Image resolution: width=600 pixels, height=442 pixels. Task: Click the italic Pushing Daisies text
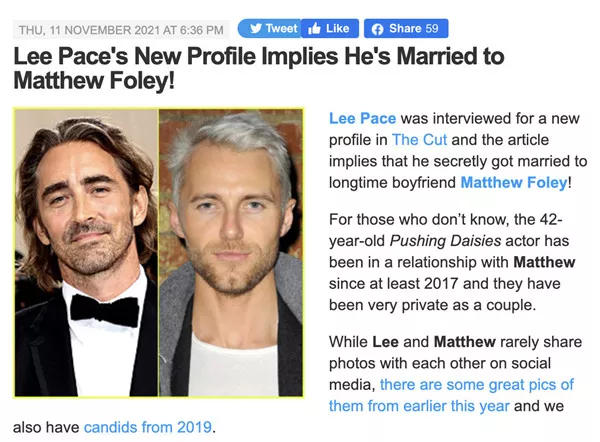(445, 241)
